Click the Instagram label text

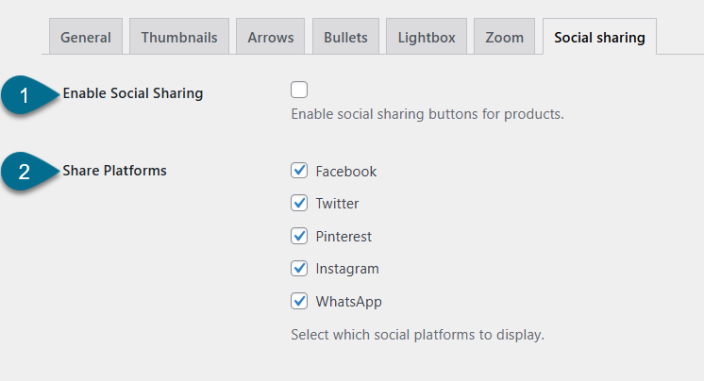(347, 269)
